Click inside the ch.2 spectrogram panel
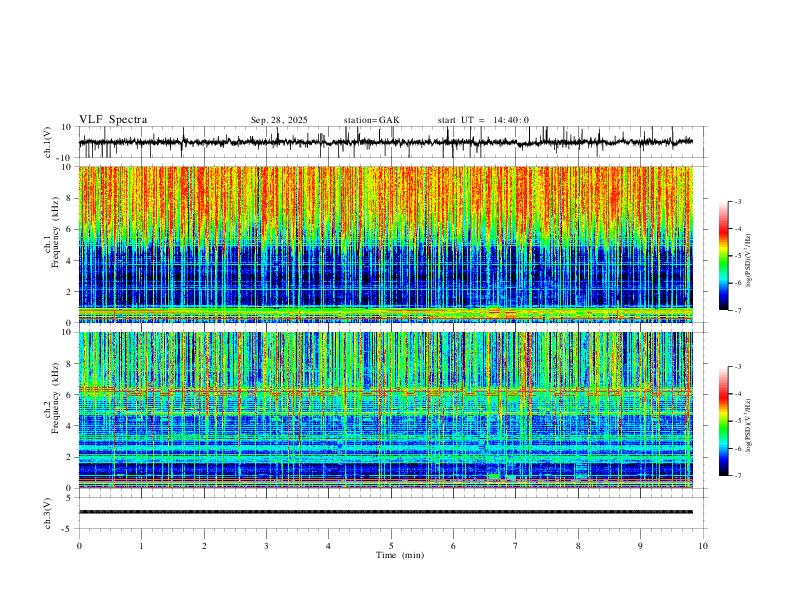Screen dimensions: 792x612 386,410
